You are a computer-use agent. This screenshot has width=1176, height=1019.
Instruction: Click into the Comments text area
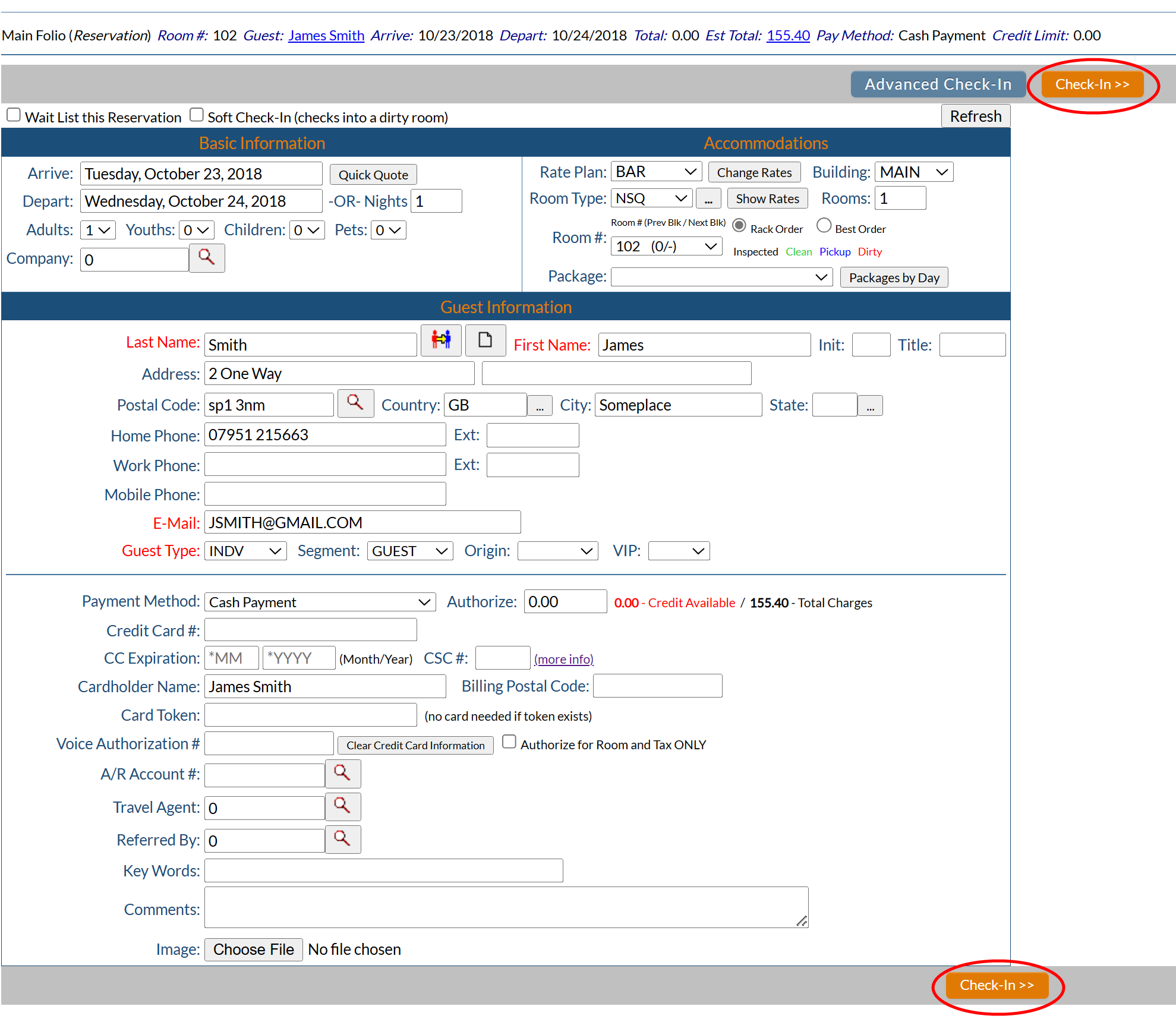click(x=506, y=907)
